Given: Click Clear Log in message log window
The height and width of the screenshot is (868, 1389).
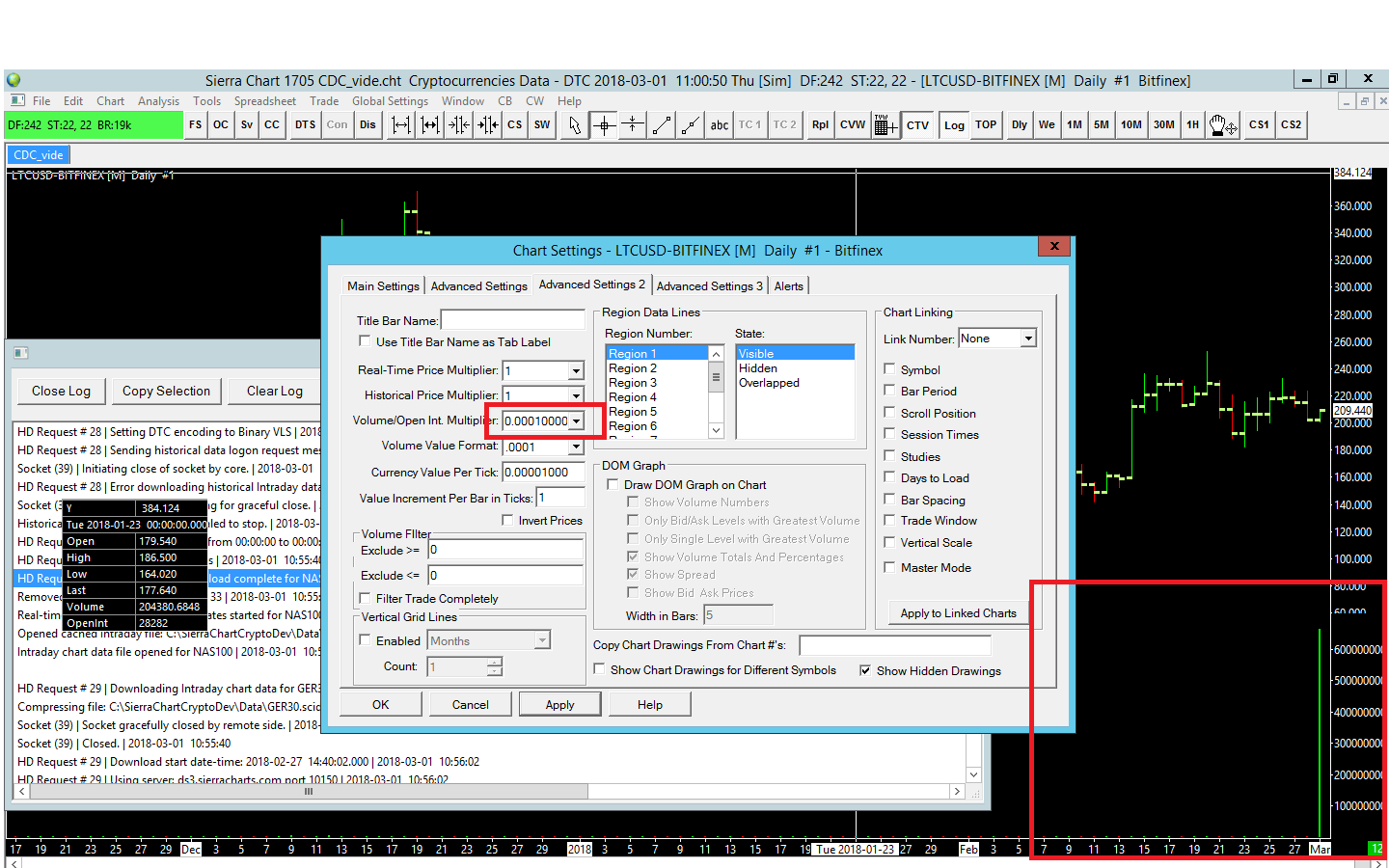Looking at the screenshot, I should coord(275,391).
